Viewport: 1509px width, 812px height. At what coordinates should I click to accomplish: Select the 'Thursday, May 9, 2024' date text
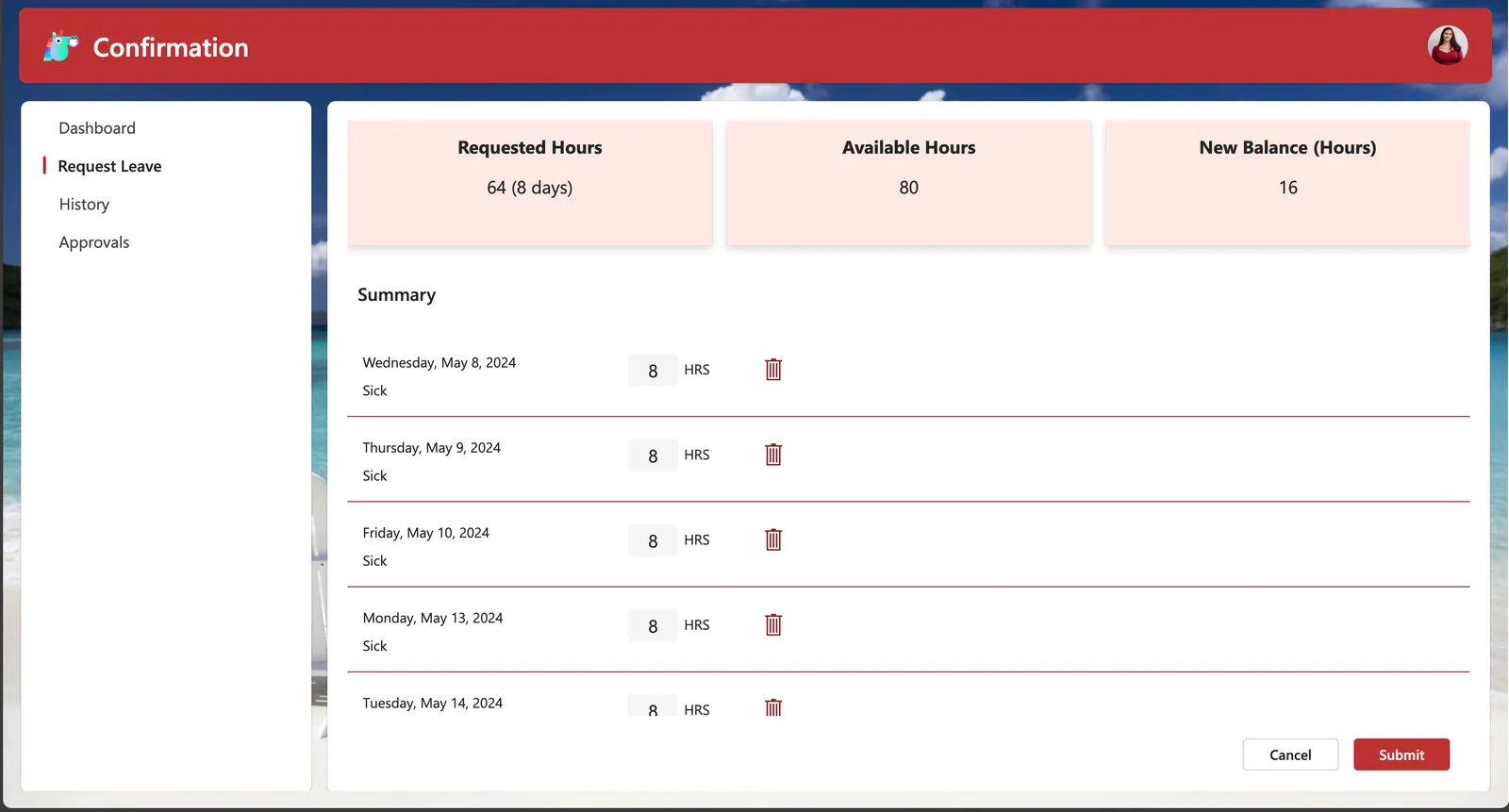432,448
